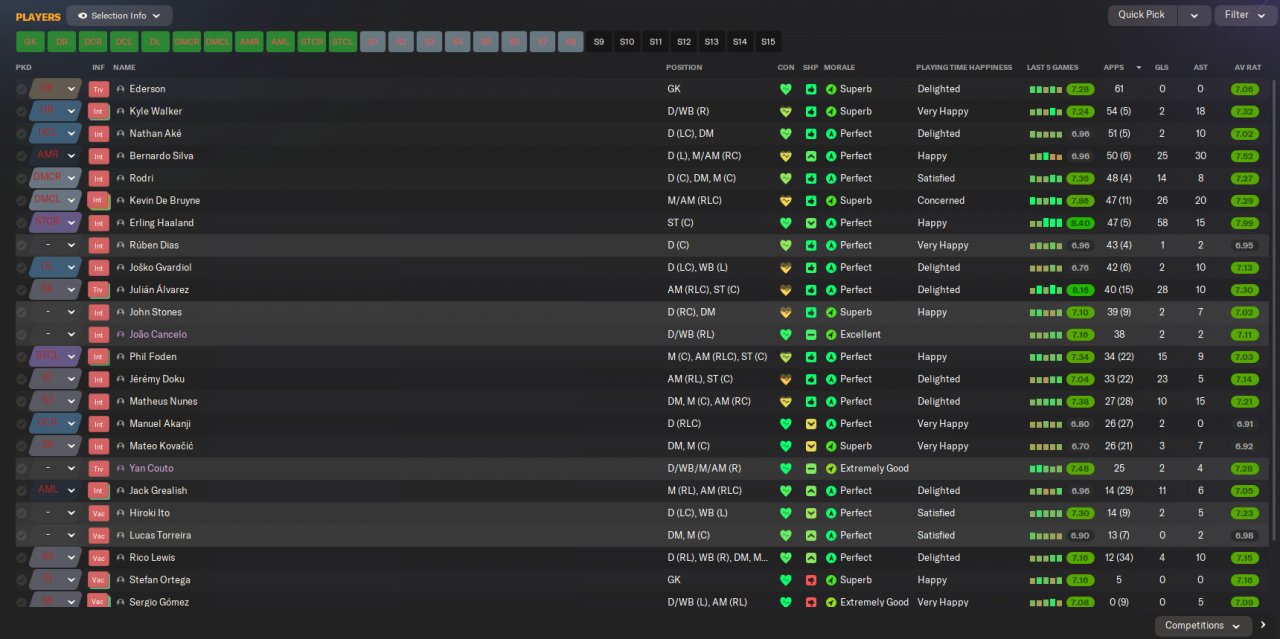Click the Int badge for Mateo Kovačić
The height and width of the screenshot is (639, 1280).
[98, 446]
